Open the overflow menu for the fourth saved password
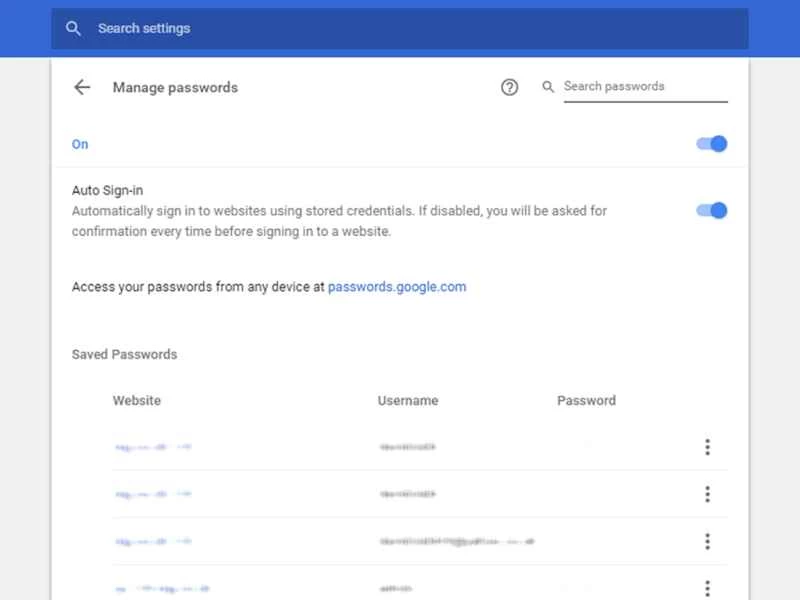Image resolution: width=800 pixels, height=600 pixels. point(707,587)
